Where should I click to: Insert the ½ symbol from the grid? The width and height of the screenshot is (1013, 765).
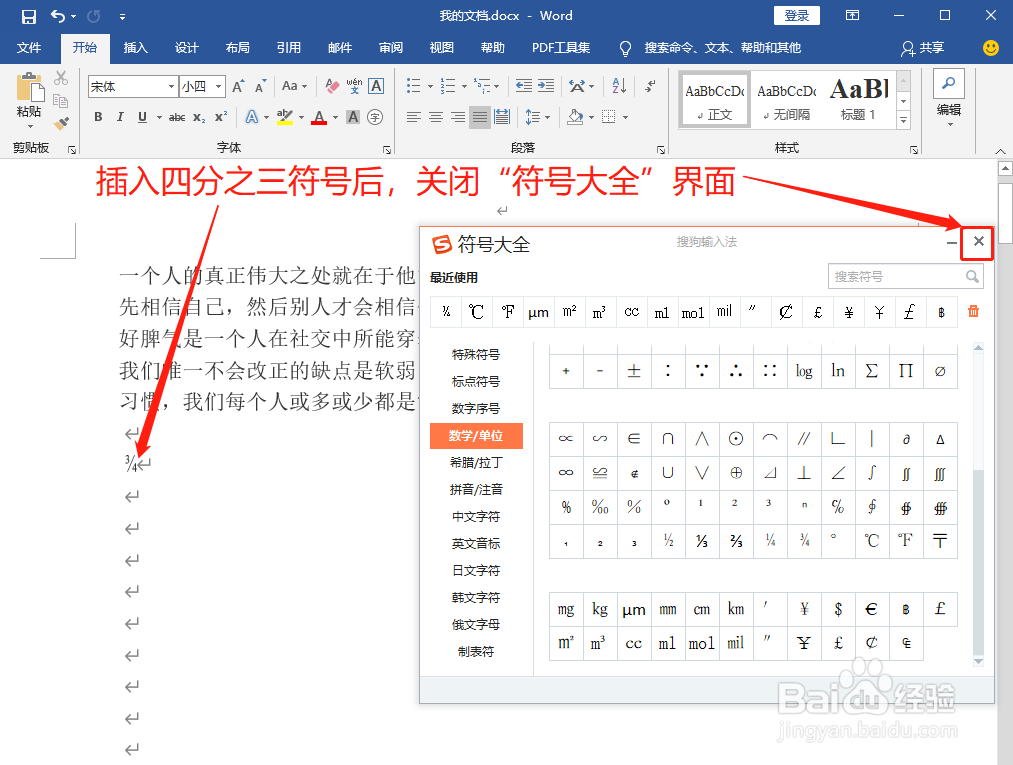pyautogui.click(x=668, y=540)
